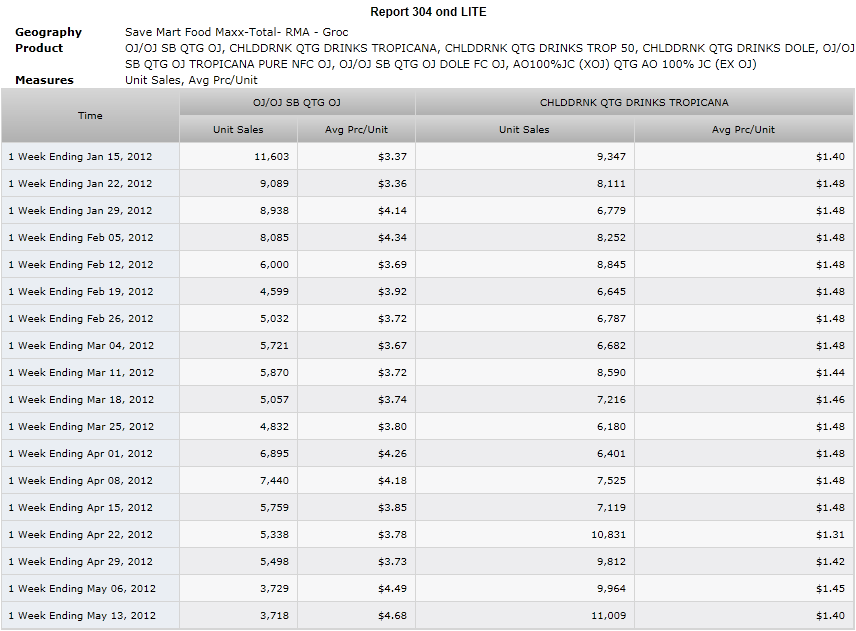Click average price cell $4.49
Image resolution: width=856 pixels, height=631 pixels.
(x=392, y=589)
